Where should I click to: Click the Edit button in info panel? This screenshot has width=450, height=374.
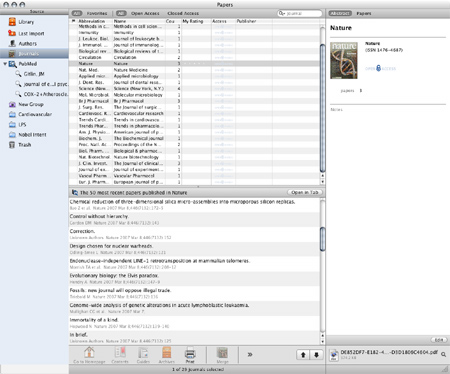pos(439,340)
